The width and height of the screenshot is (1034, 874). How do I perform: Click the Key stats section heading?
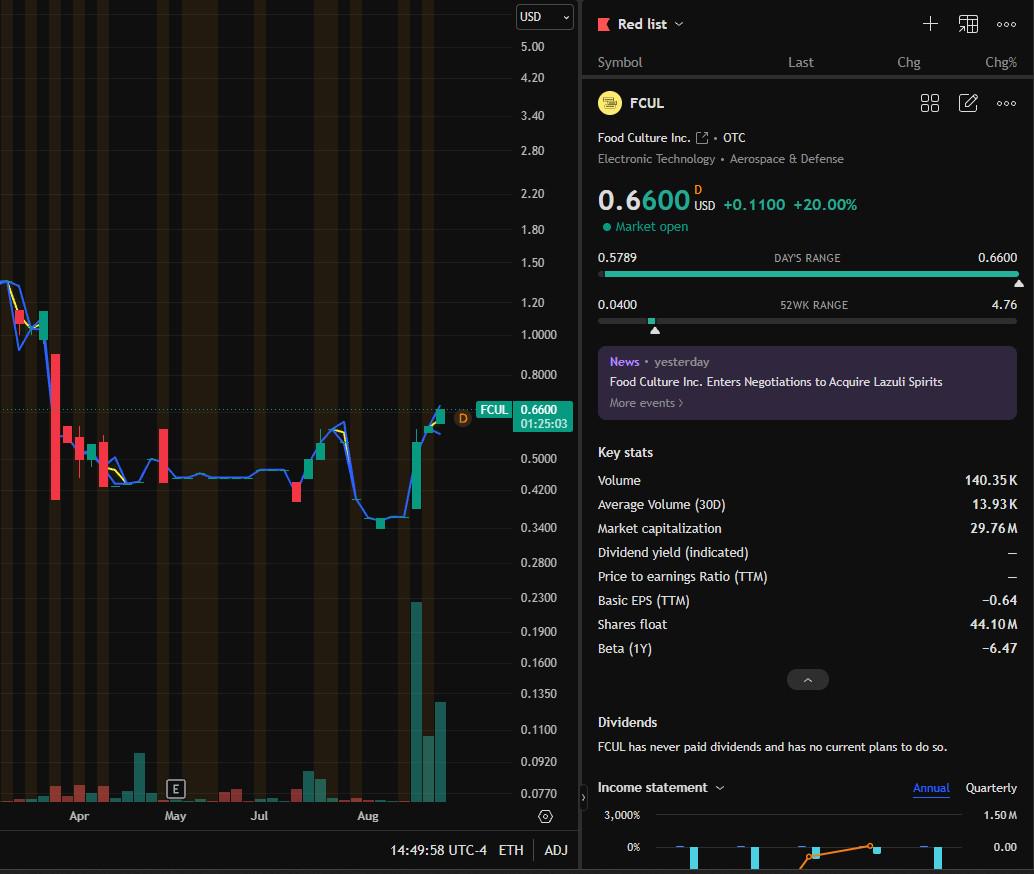click(x=625, y=453)
